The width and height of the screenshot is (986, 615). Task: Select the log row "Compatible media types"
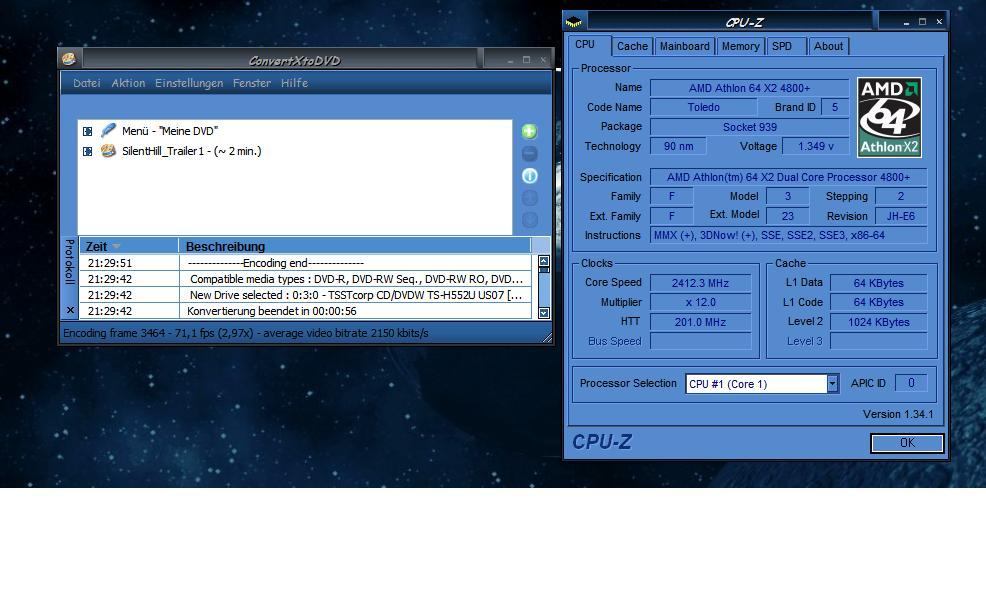tap(306, 279)
